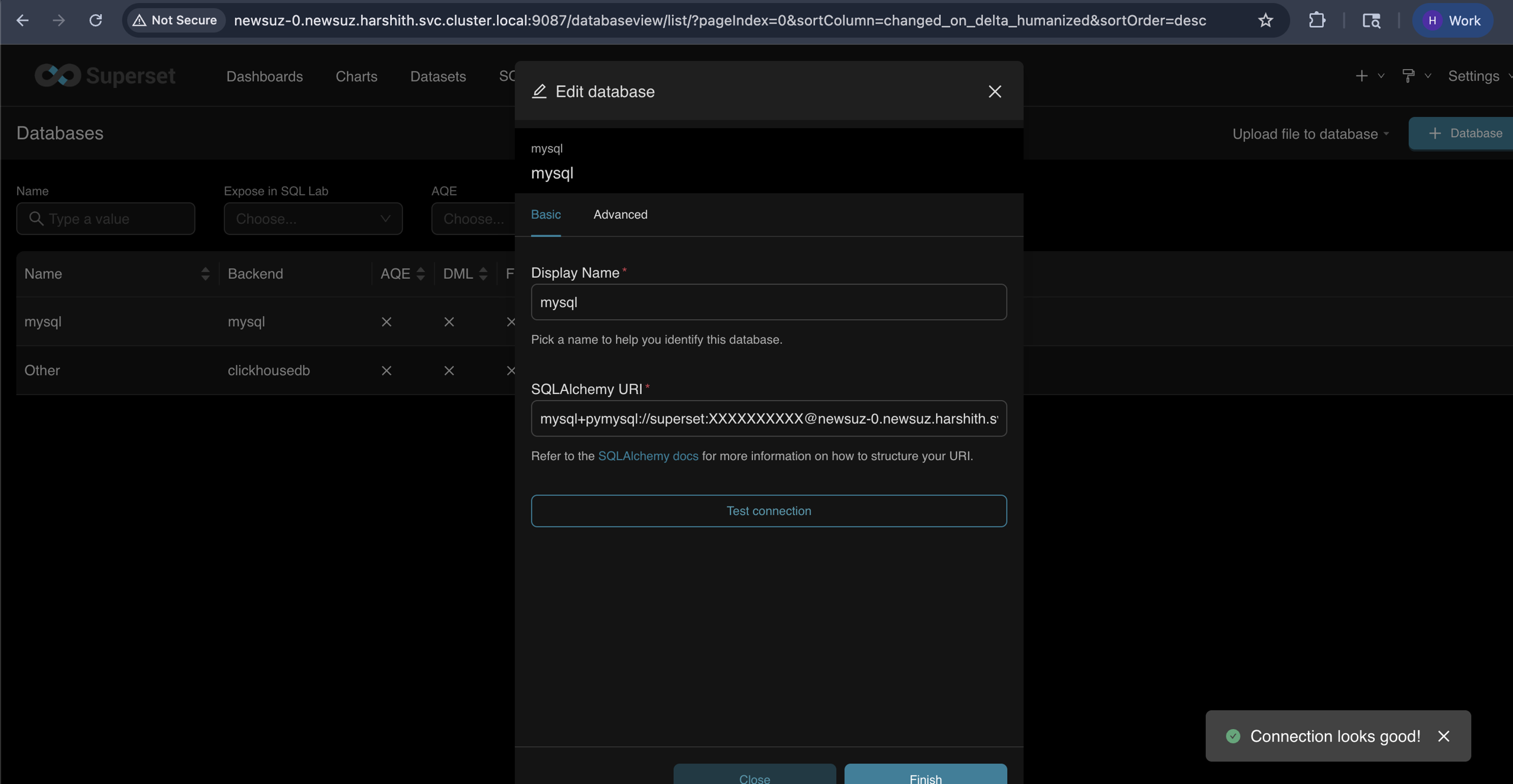Click the browser address bar URL
Screen dimensions: 1513x784
(720, 21)
